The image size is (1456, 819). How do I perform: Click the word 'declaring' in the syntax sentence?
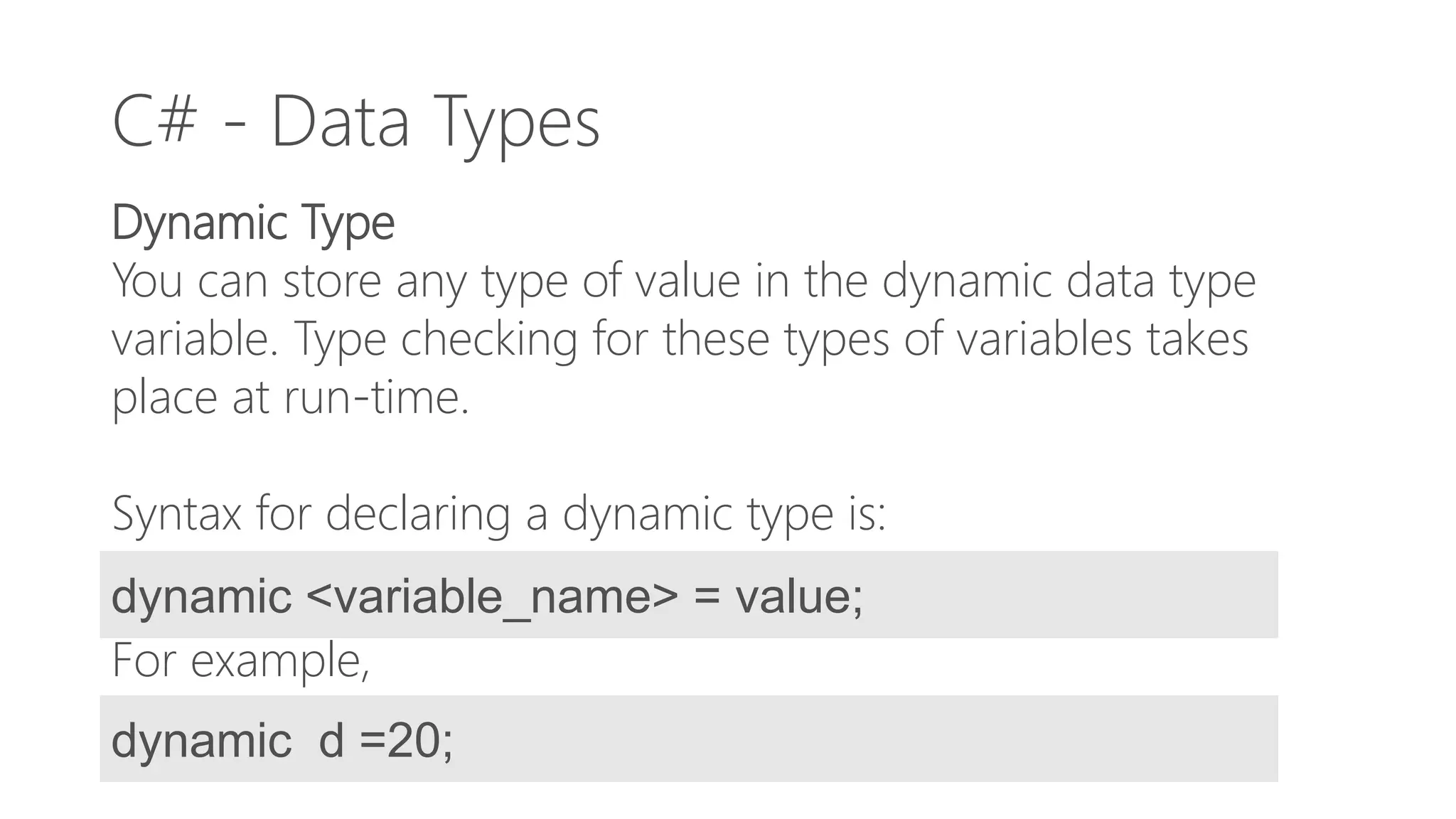(418, 515)
